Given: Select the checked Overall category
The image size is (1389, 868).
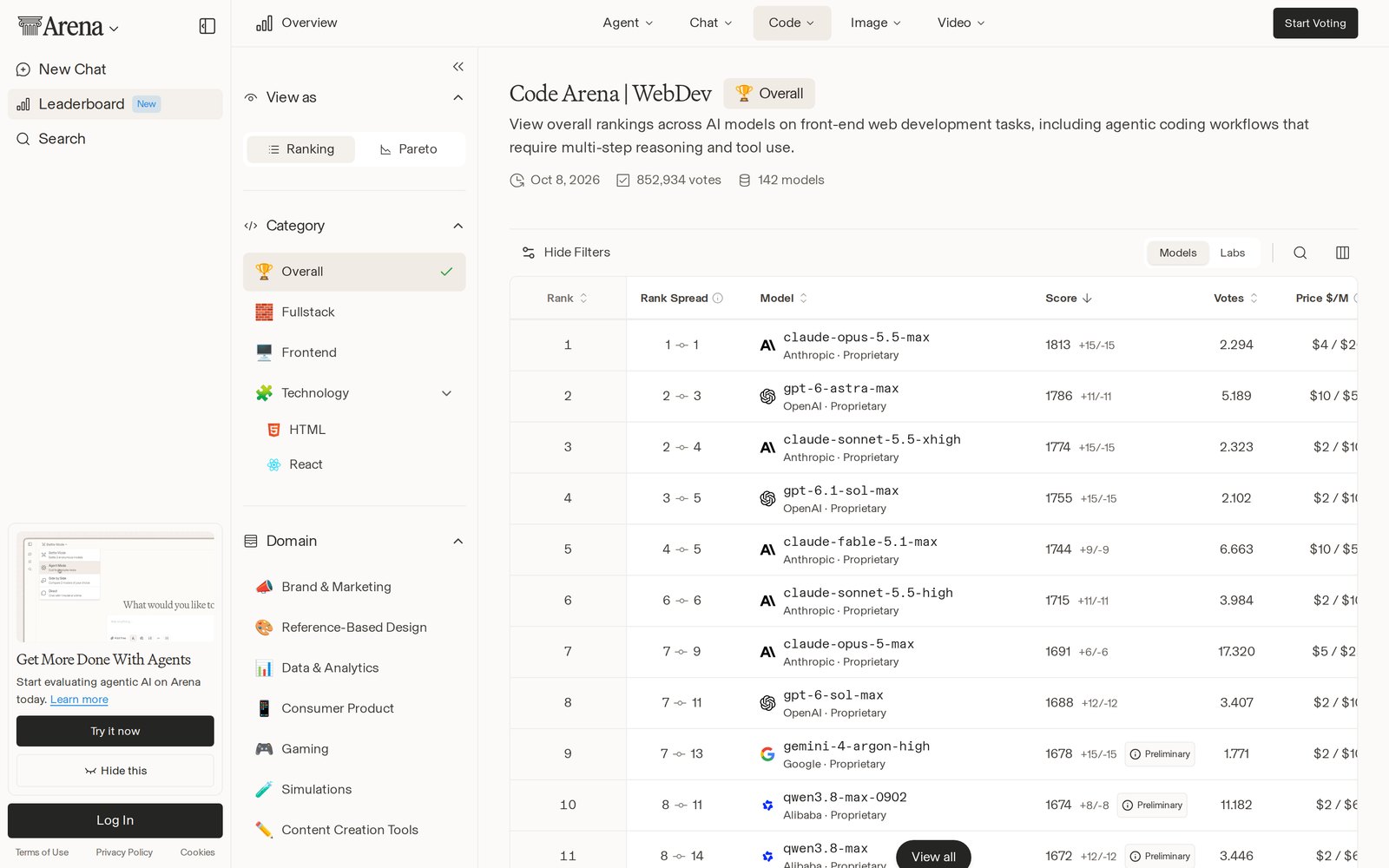Looking at the screenshot, I should 354,272.
